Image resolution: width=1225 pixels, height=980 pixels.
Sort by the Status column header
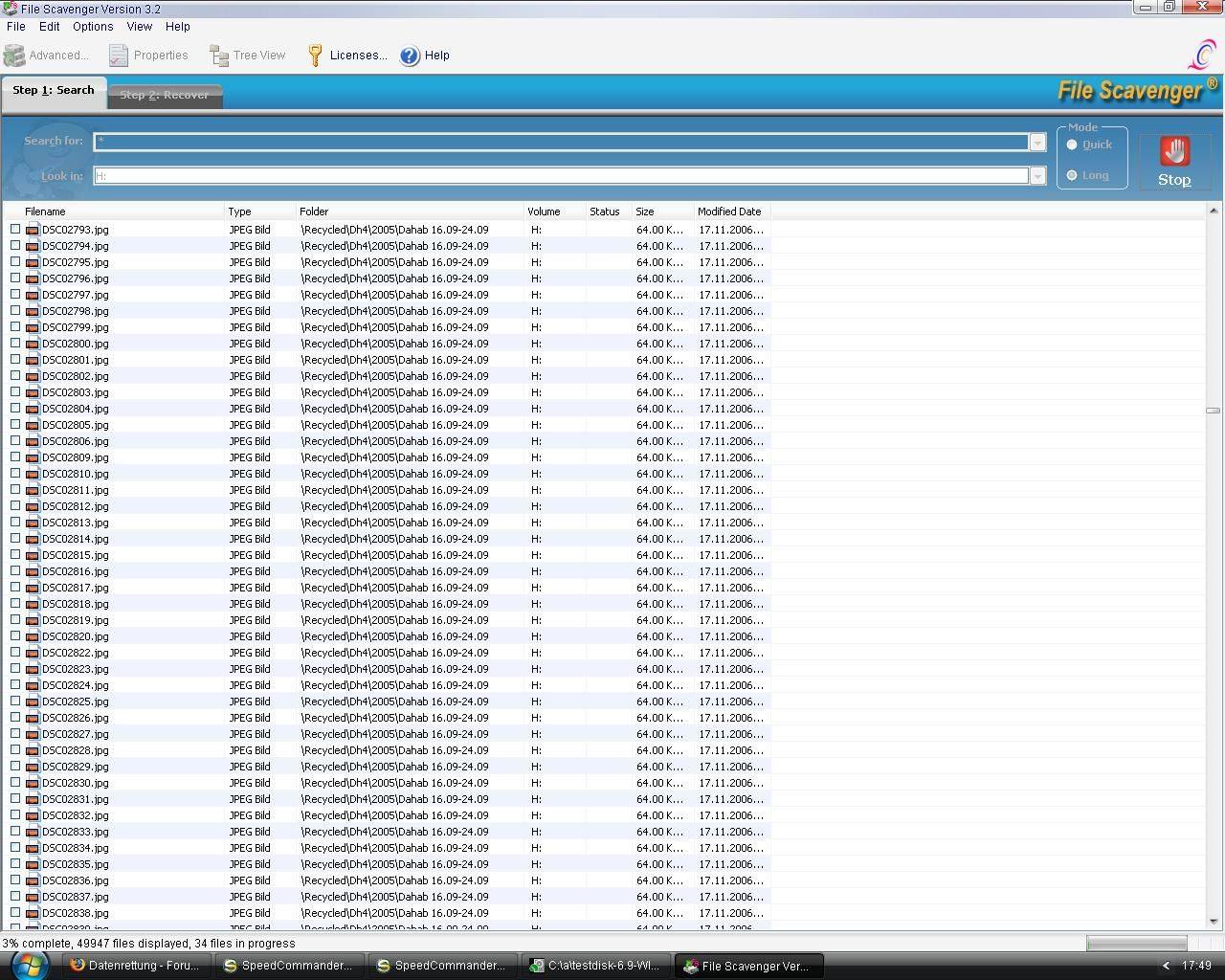[609, 212]
